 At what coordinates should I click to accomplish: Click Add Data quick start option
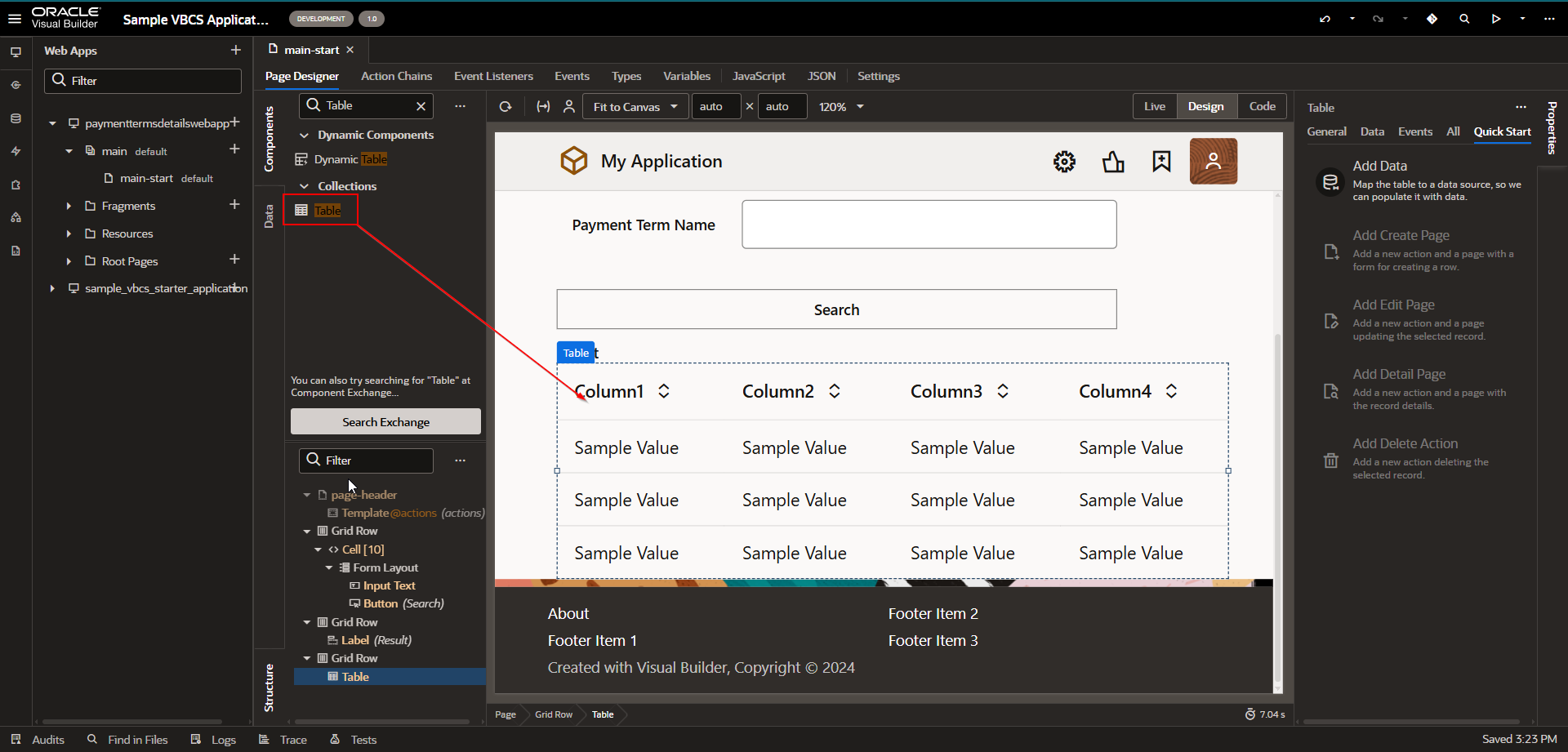(1421, 181)
